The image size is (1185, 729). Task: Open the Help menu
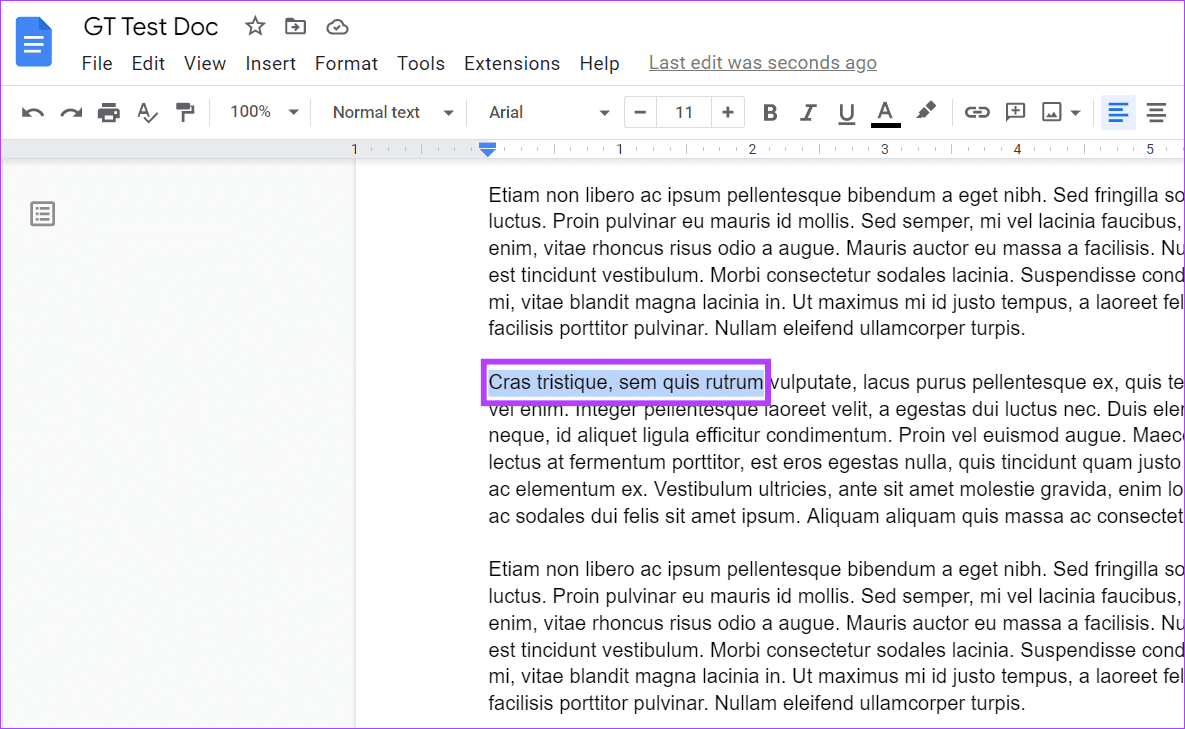pyautogui.click(x=599, y=63)
